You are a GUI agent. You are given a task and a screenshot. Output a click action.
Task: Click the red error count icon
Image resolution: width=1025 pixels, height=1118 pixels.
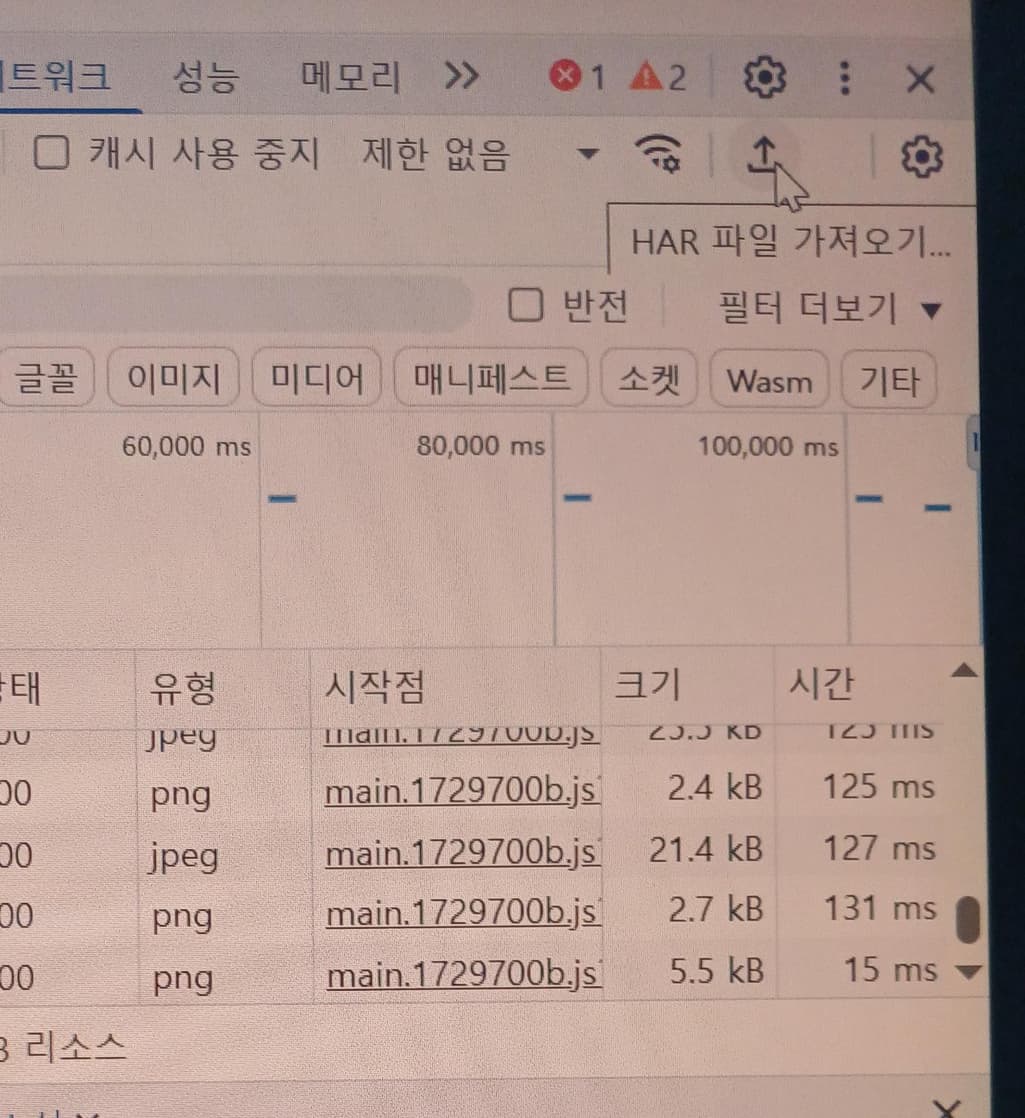566,76
